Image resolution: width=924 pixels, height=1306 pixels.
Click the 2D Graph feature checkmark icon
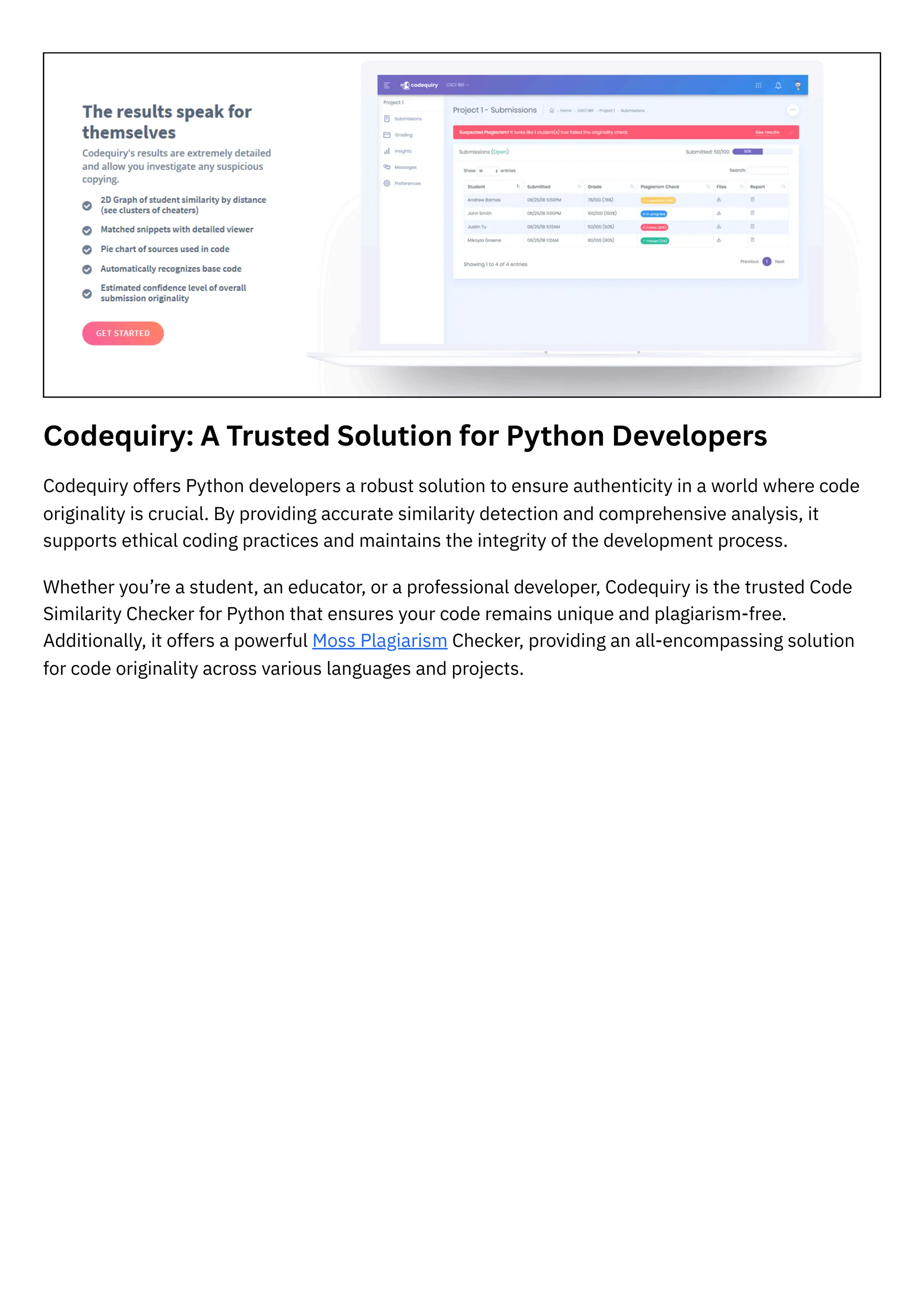coord(87,206)
